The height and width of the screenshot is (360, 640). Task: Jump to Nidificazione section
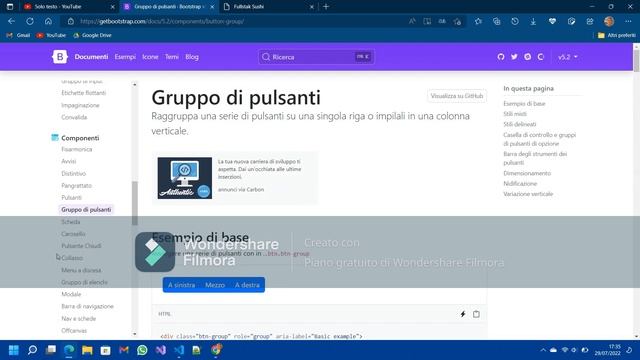(x=520, y=184)
